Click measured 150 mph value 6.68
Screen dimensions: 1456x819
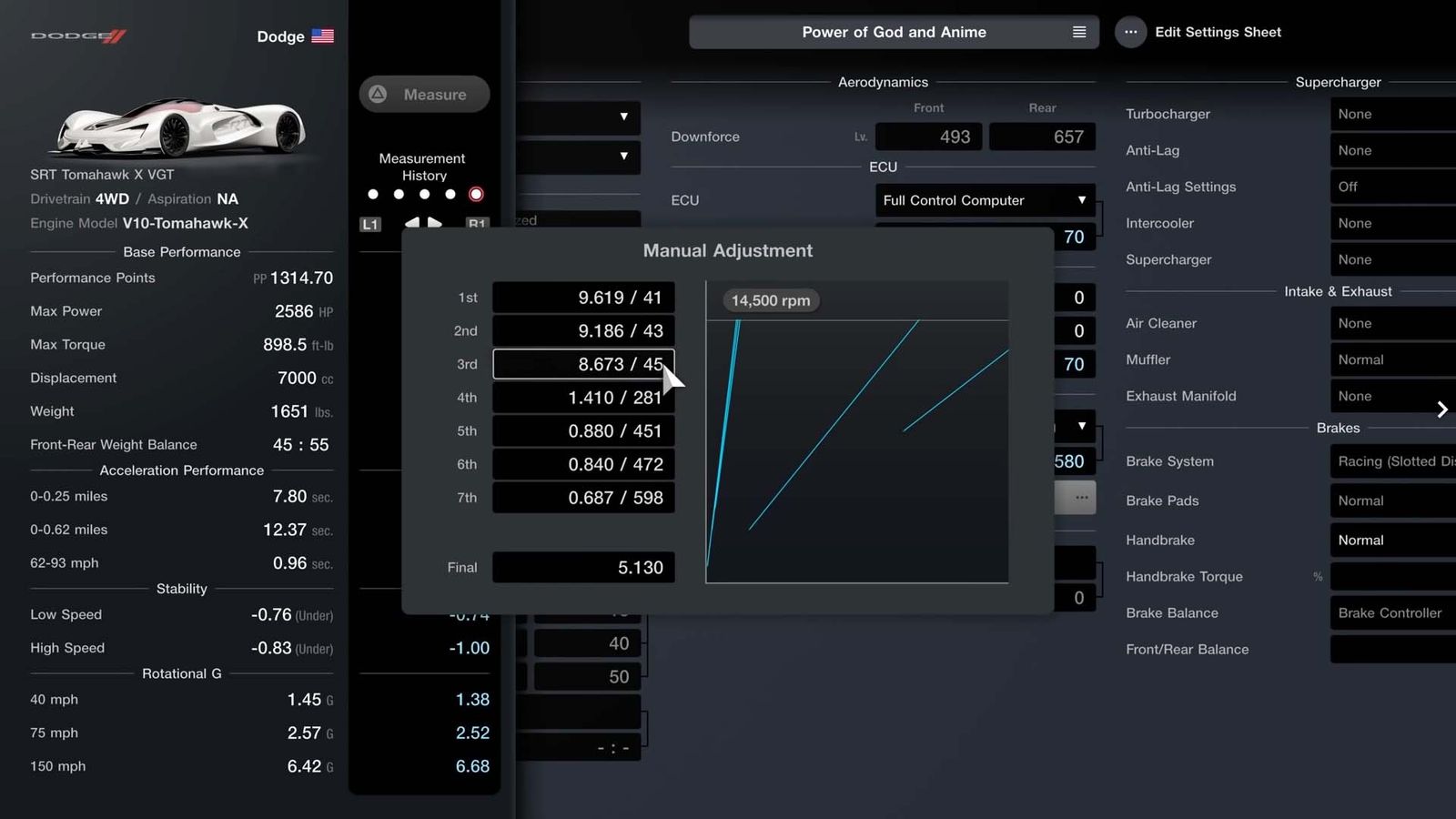click(x=472, y=766)
